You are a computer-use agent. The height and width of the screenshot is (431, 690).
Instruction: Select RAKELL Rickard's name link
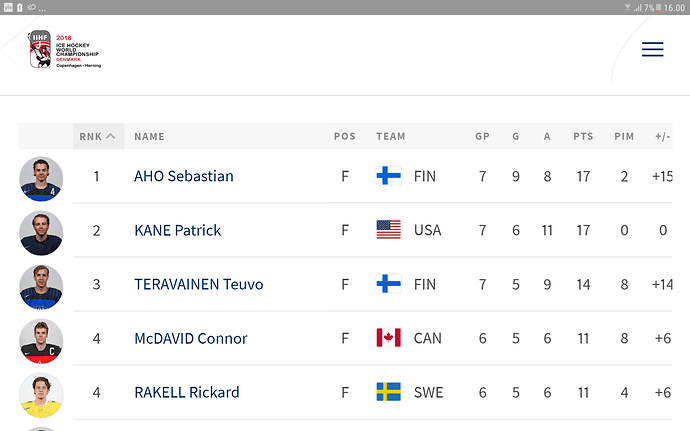click(x=186, y=392)
